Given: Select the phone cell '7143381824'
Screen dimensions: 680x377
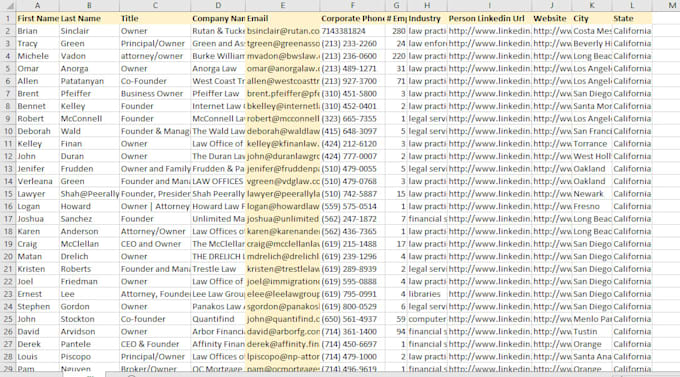Looking at the screenshot, I should click(x=353, y=31).
